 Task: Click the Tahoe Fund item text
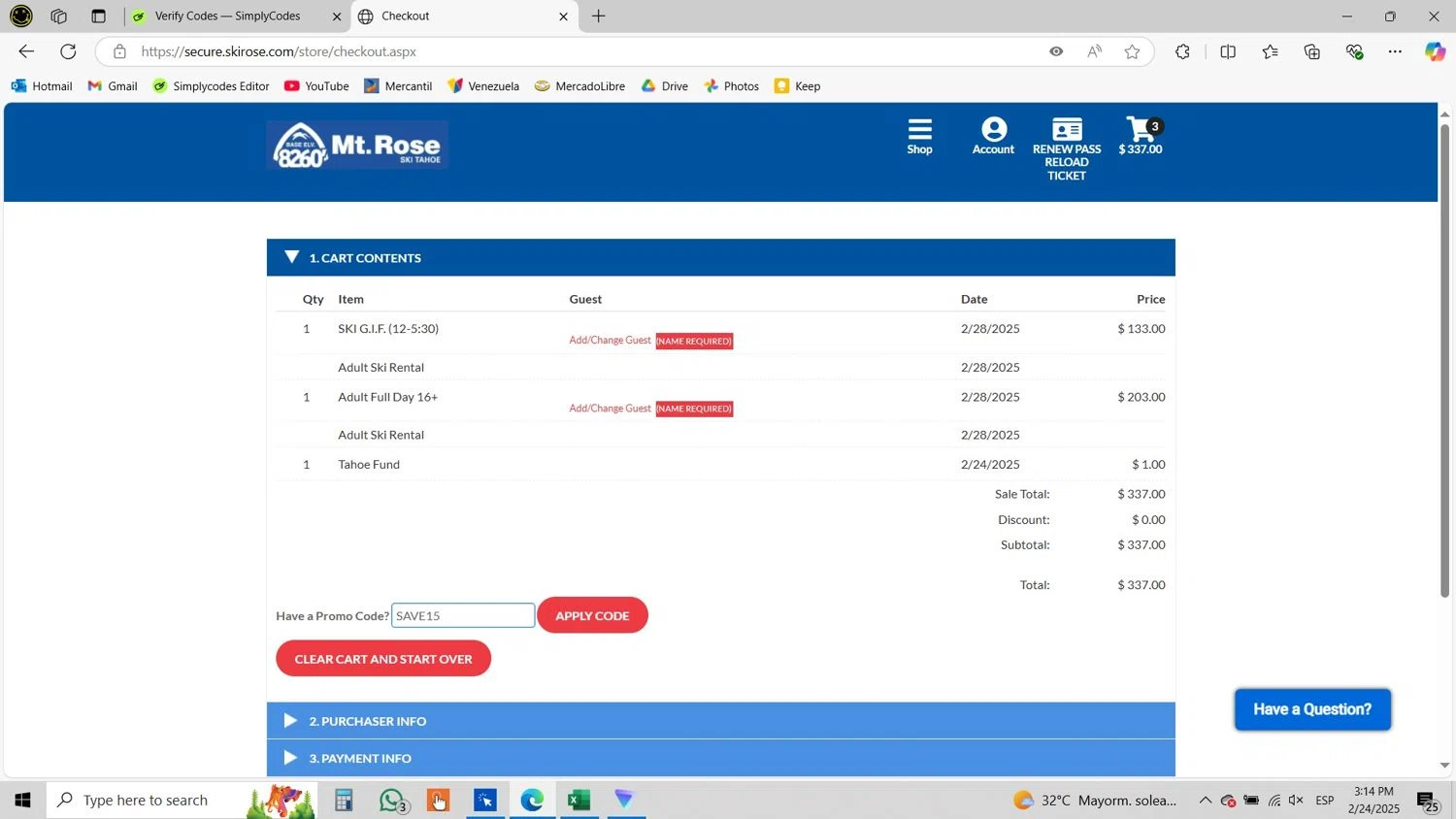pyautogui.click(x=369, y=465)
